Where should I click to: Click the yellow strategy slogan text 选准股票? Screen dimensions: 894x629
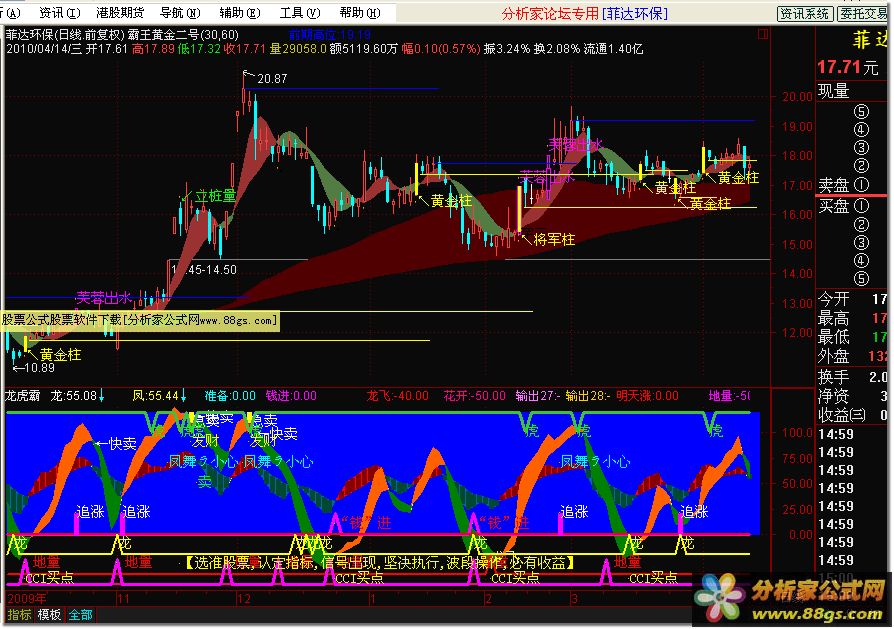tap(379, 563)
